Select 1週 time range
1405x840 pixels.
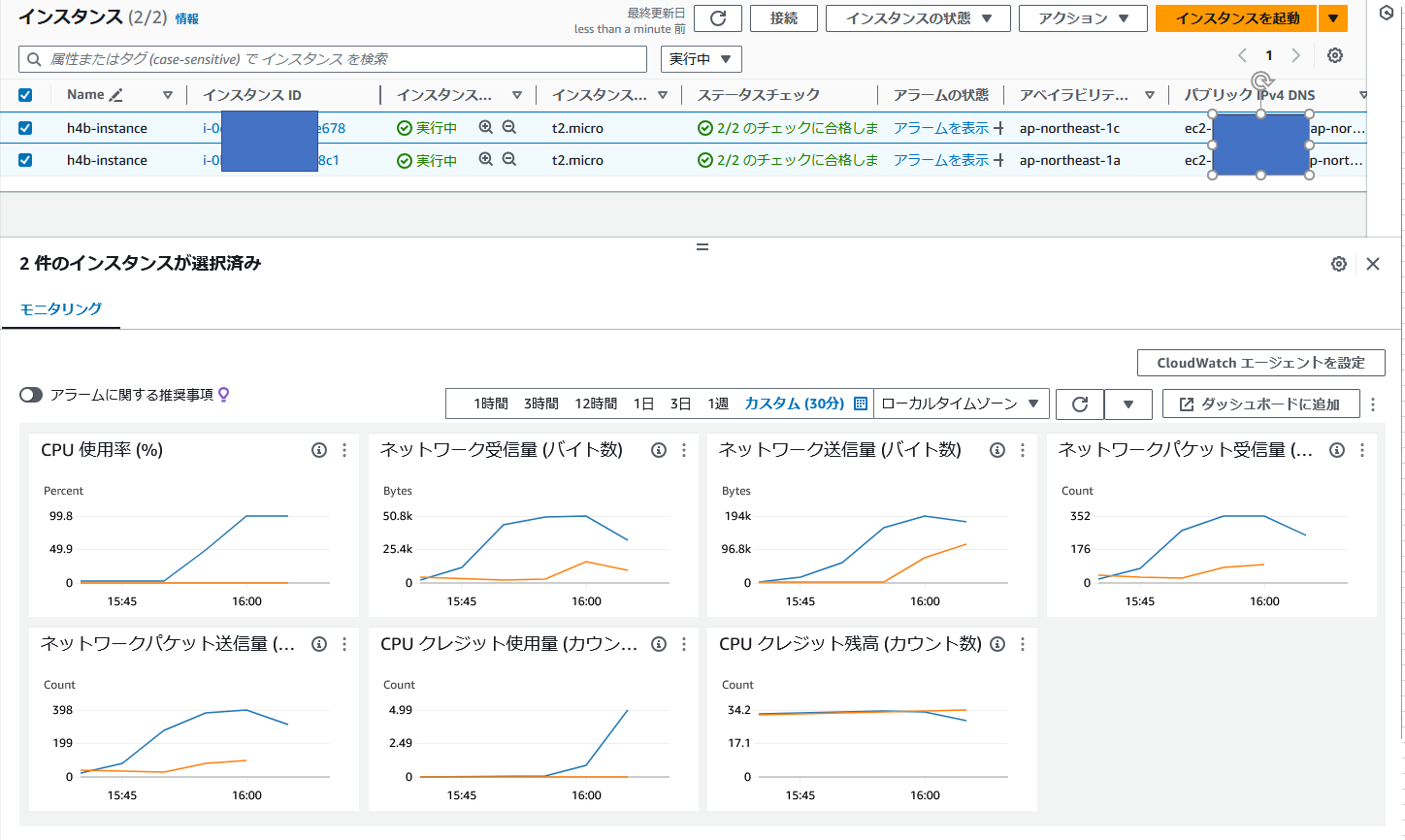point(718,404)
